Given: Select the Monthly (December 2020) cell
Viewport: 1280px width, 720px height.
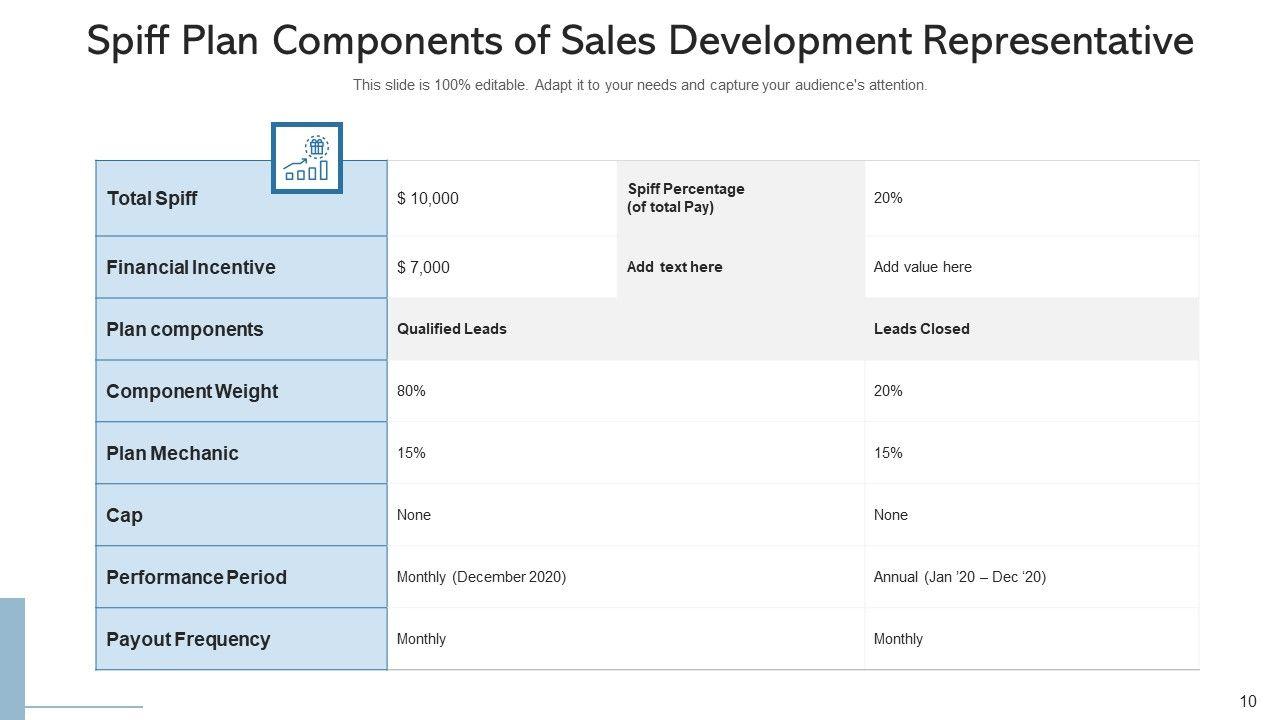Looking at the screenshot, I should coord(481,577).
